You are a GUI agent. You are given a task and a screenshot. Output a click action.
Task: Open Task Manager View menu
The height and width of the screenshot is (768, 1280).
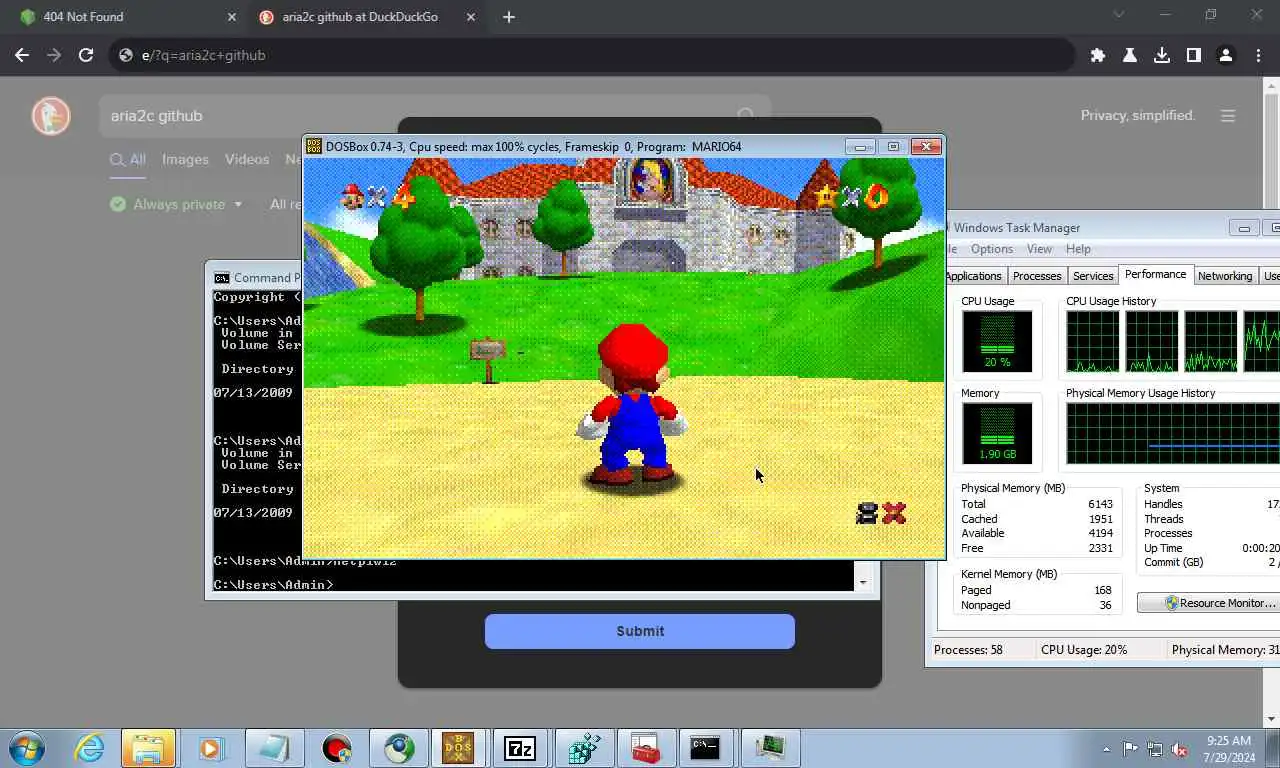pos(1039,249)
